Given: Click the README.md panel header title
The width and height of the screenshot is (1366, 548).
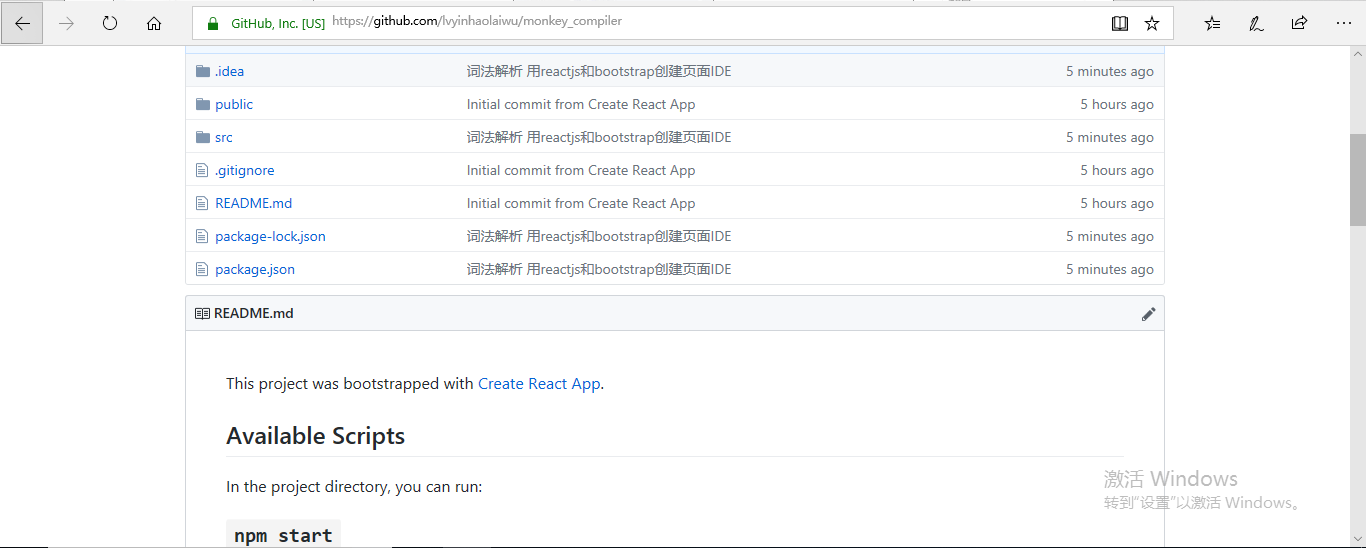Looking at the screenshot, I should point(254,313).
